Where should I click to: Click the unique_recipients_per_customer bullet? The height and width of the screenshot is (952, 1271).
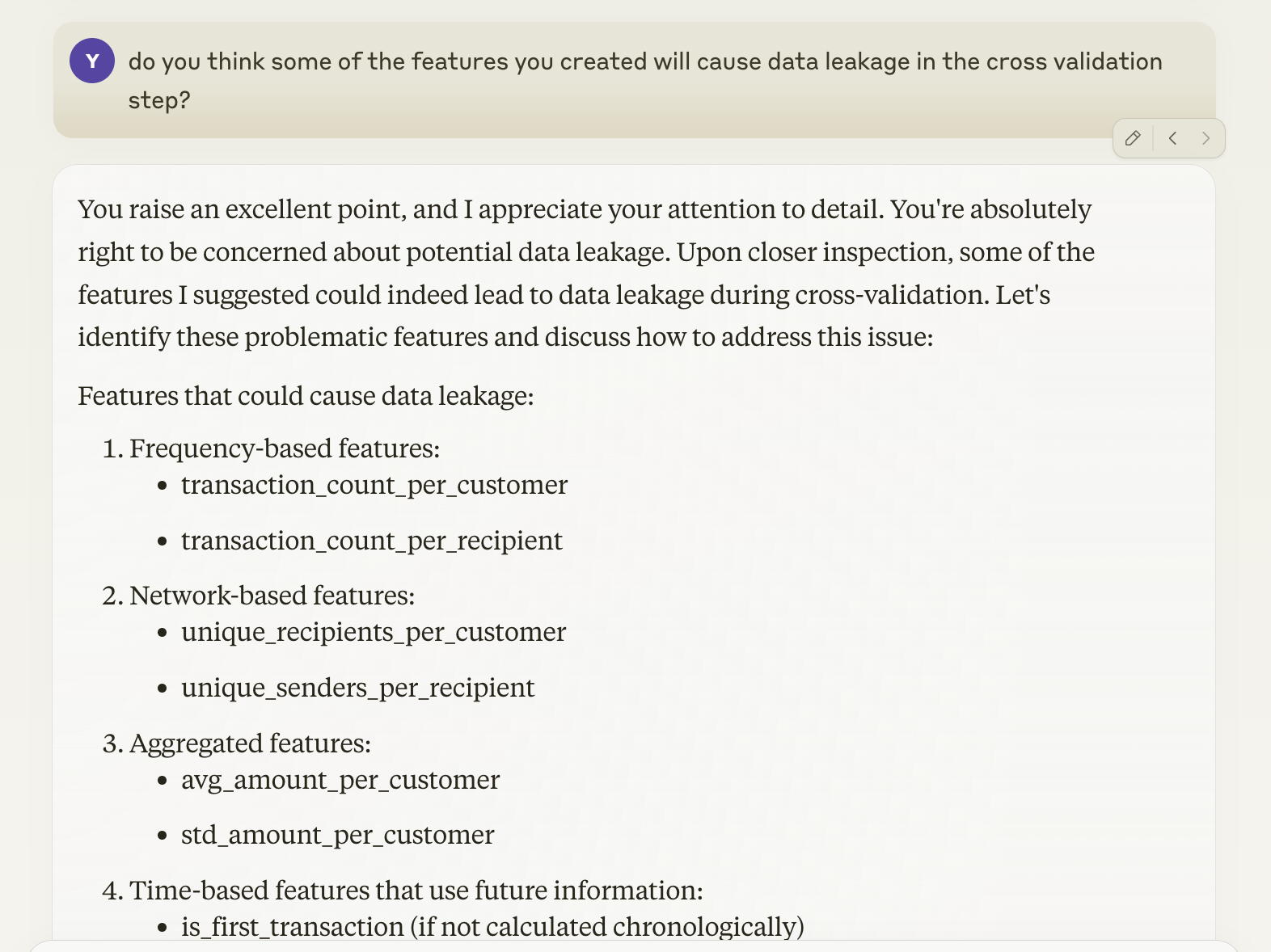(x=374, y=632)
